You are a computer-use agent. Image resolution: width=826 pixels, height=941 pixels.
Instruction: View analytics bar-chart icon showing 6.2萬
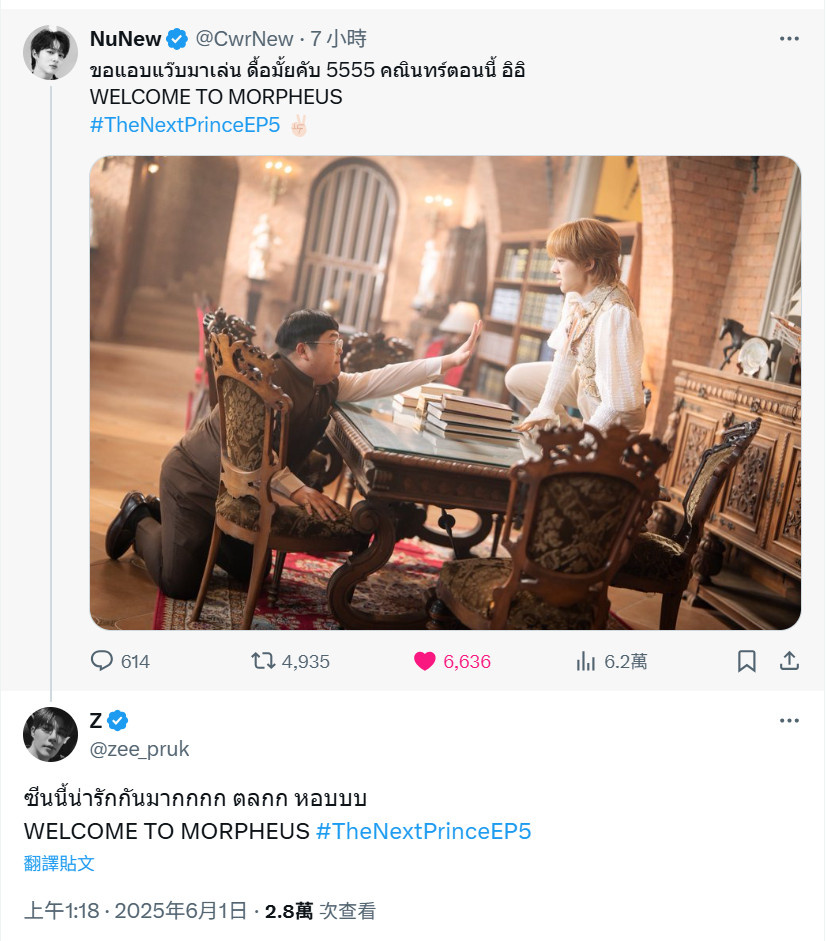coord(585,661)
